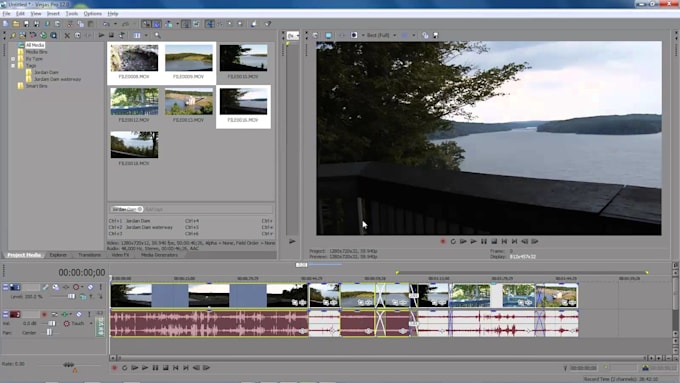Screen dimensions: 680x383
Task: Open the Undo history dropdown arrow
Action: tap(115, 24)
